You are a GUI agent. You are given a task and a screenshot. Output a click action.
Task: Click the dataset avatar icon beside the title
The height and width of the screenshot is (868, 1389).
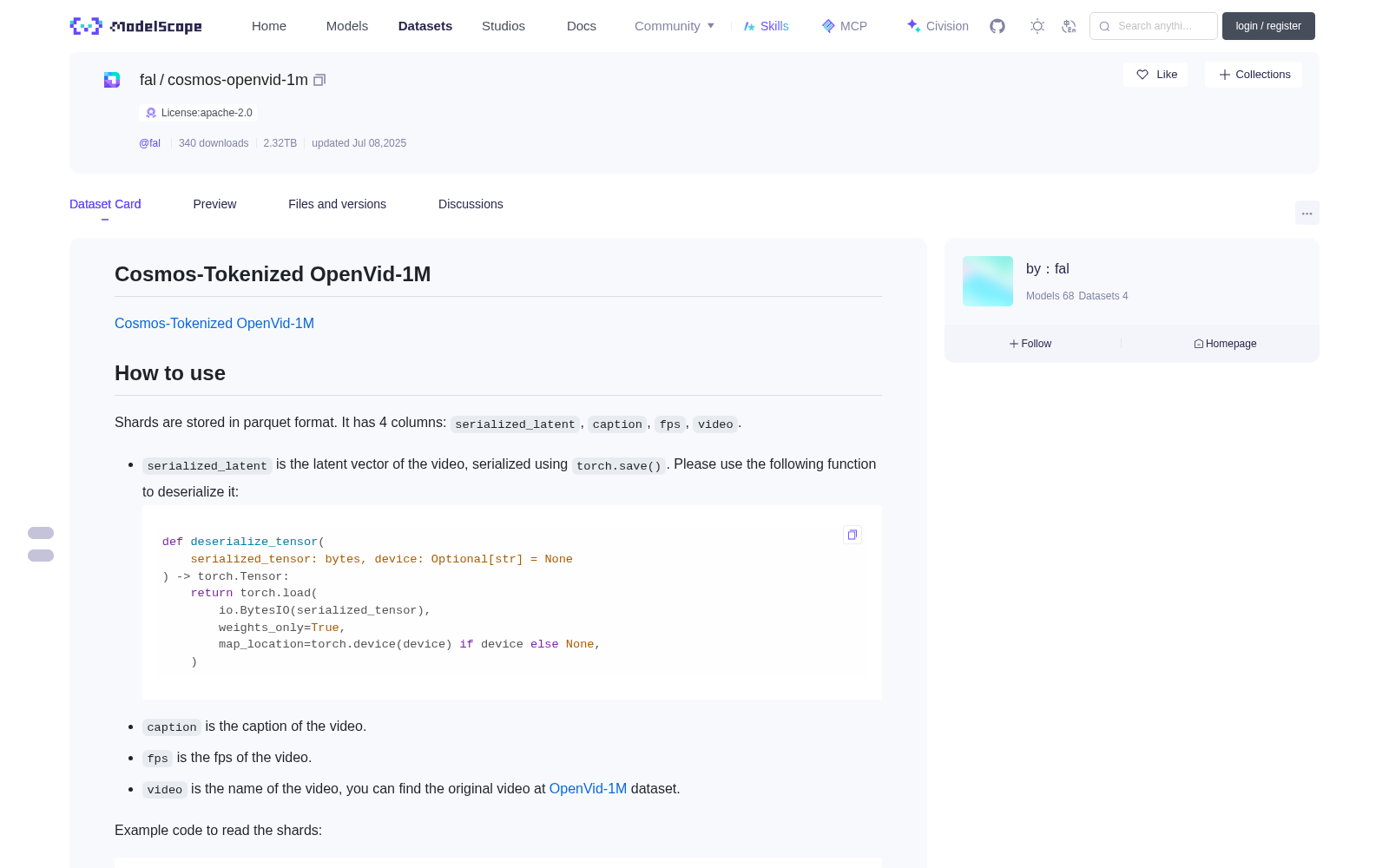pos(112,80)
